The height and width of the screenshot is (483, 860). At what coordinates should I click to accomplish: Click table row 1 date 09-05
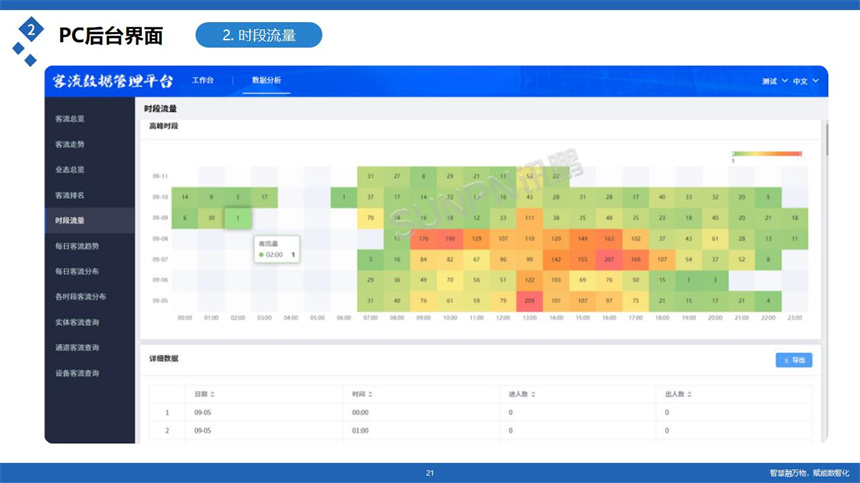click(x=202, y=413)
